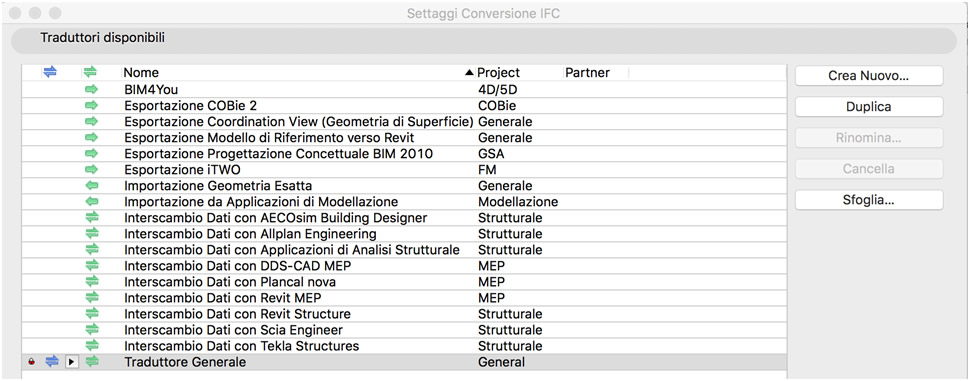Viewport: 970px width, 381px height.
Task: Expand the Traduttore Generale disclosure triangle
Action: 72,362
